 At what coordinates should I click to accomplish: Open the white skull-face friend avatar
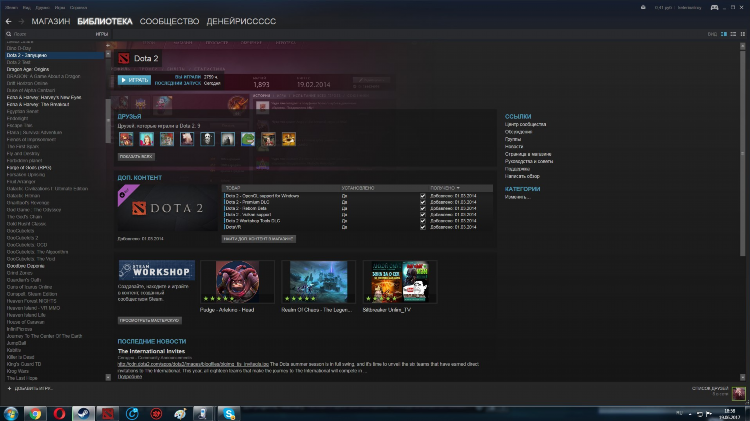207,139
